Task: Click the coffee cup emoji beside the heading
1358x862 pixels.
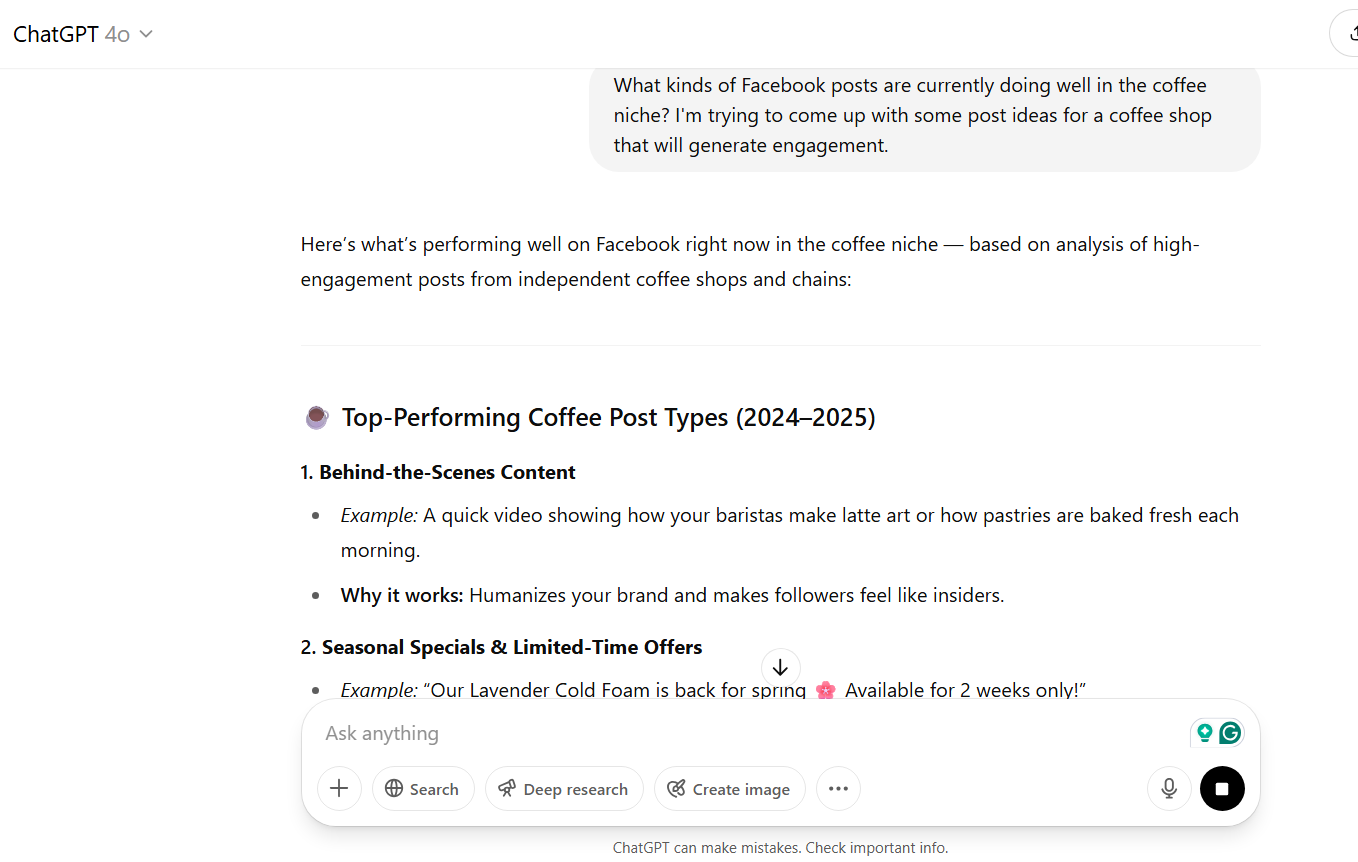Action: point(316,417)
